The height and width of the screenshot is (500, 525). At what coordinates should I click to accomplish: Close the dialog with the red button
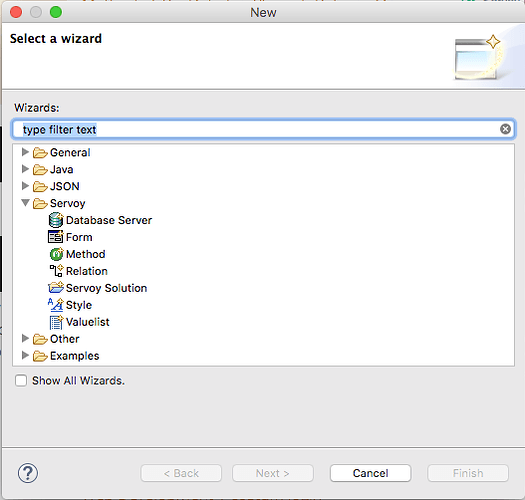coord(16,12)
